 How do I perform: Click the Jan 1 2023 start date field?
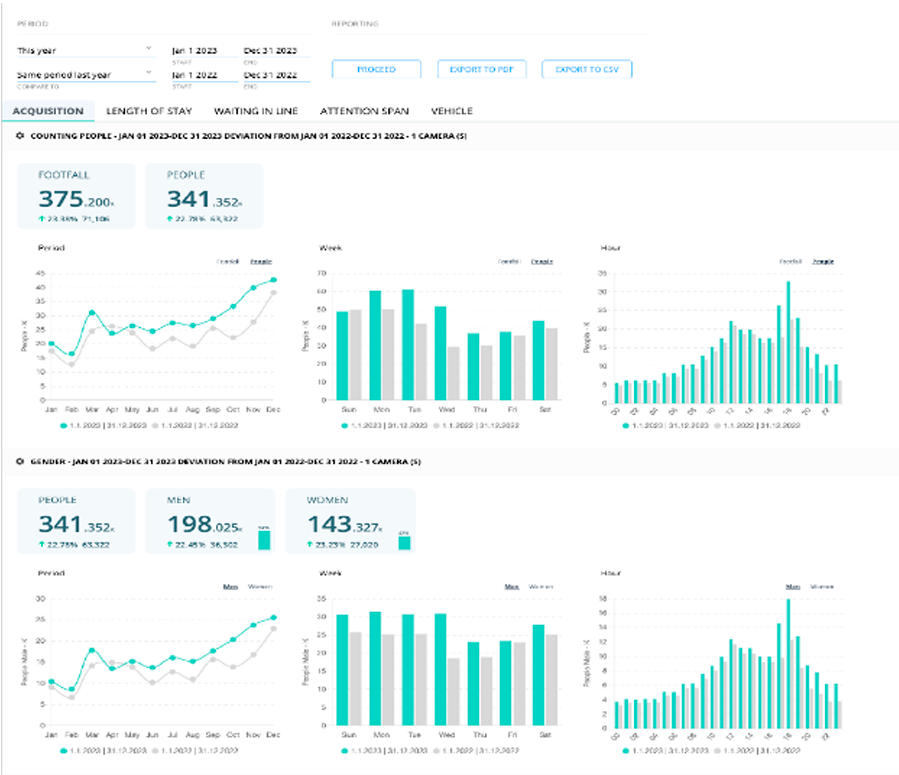(204, 50)
